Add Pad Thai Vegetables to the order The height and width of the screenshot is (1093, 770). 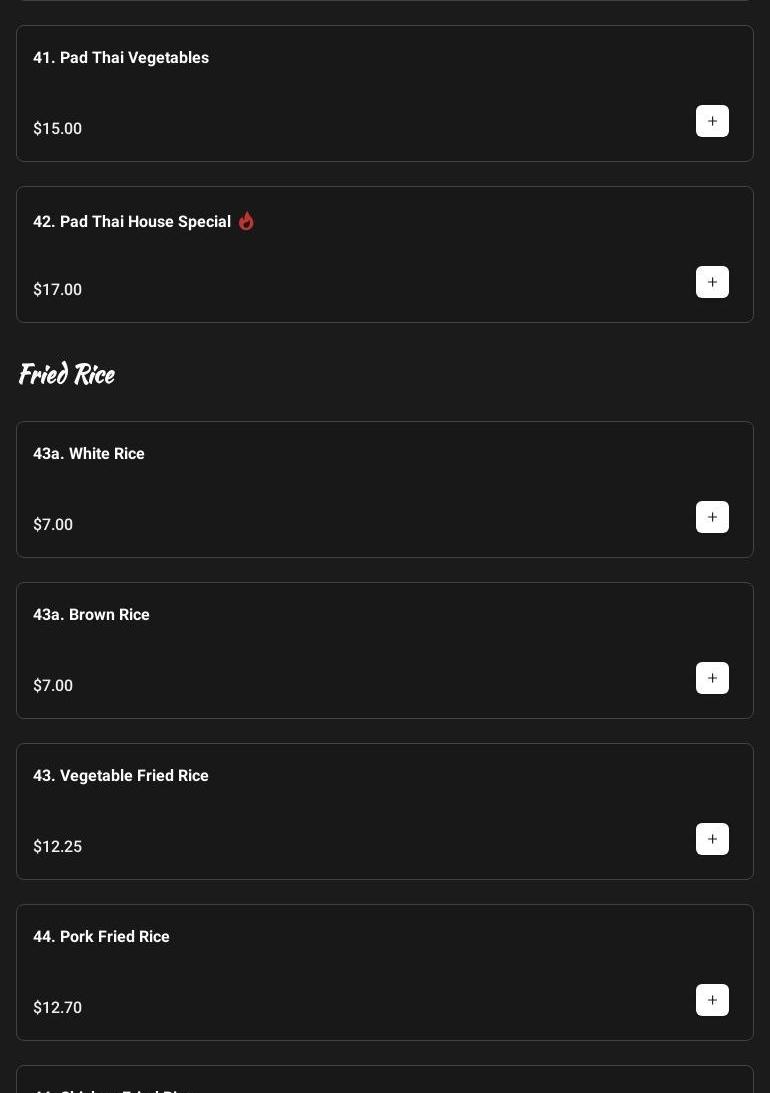[x=712, y=121]
